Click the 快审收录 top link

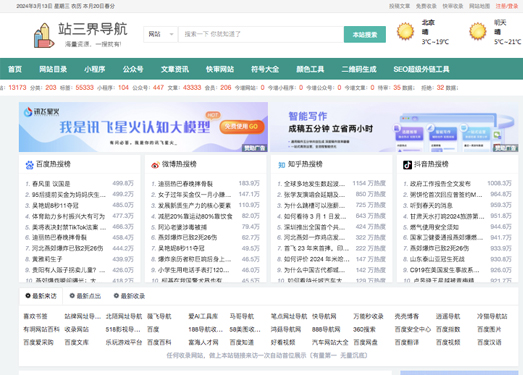453,6
